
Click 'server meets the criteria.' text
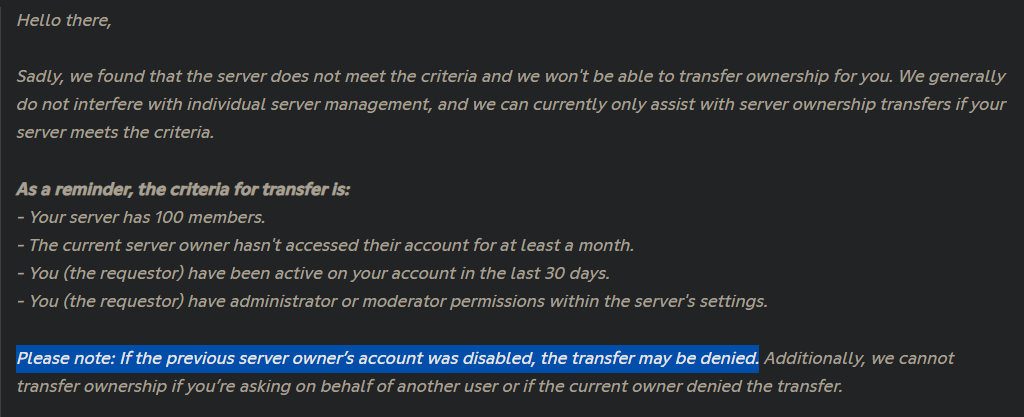click(x=115, y=132)
